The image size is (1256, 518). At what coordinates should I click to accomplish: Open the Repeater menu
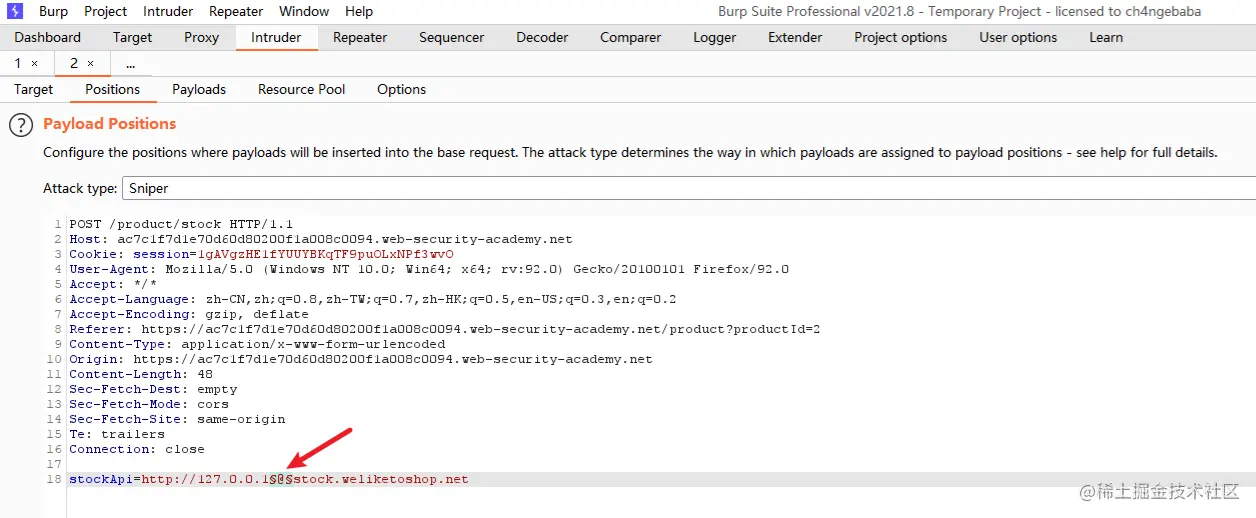236,12
